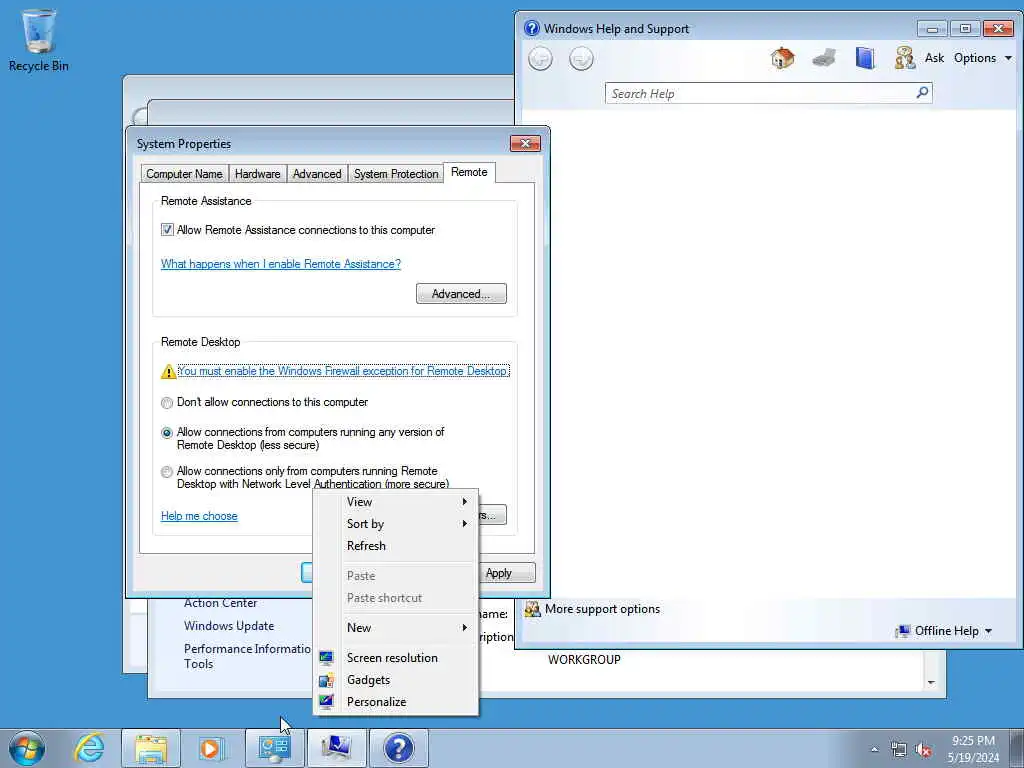Click the Control Panel taskbar button
The height and width of the screenshot is (768, 1024).
(x=274, y=748)
